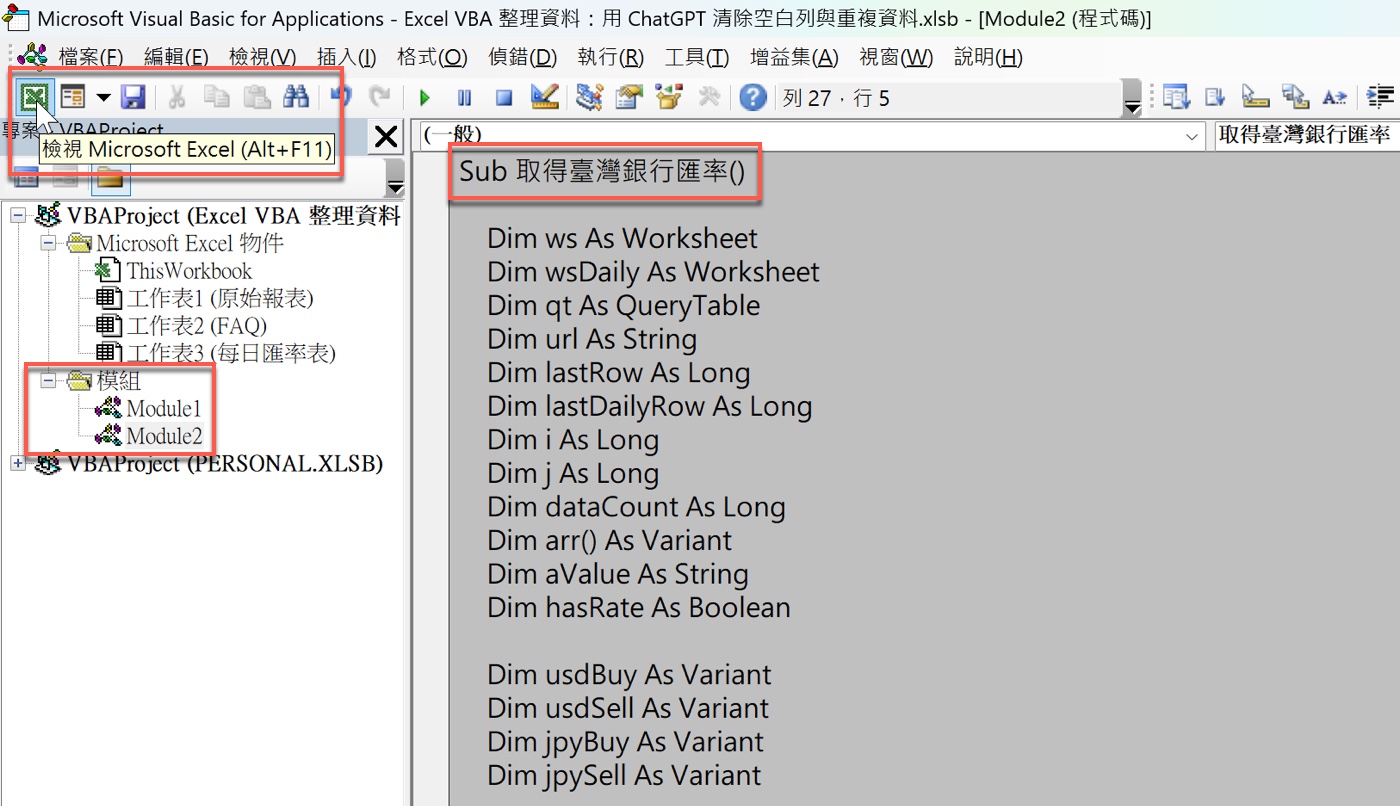Screen dimensions: 1400x806
Task: Click the line Dim qt As QueryTable
Action: point(623,306)
